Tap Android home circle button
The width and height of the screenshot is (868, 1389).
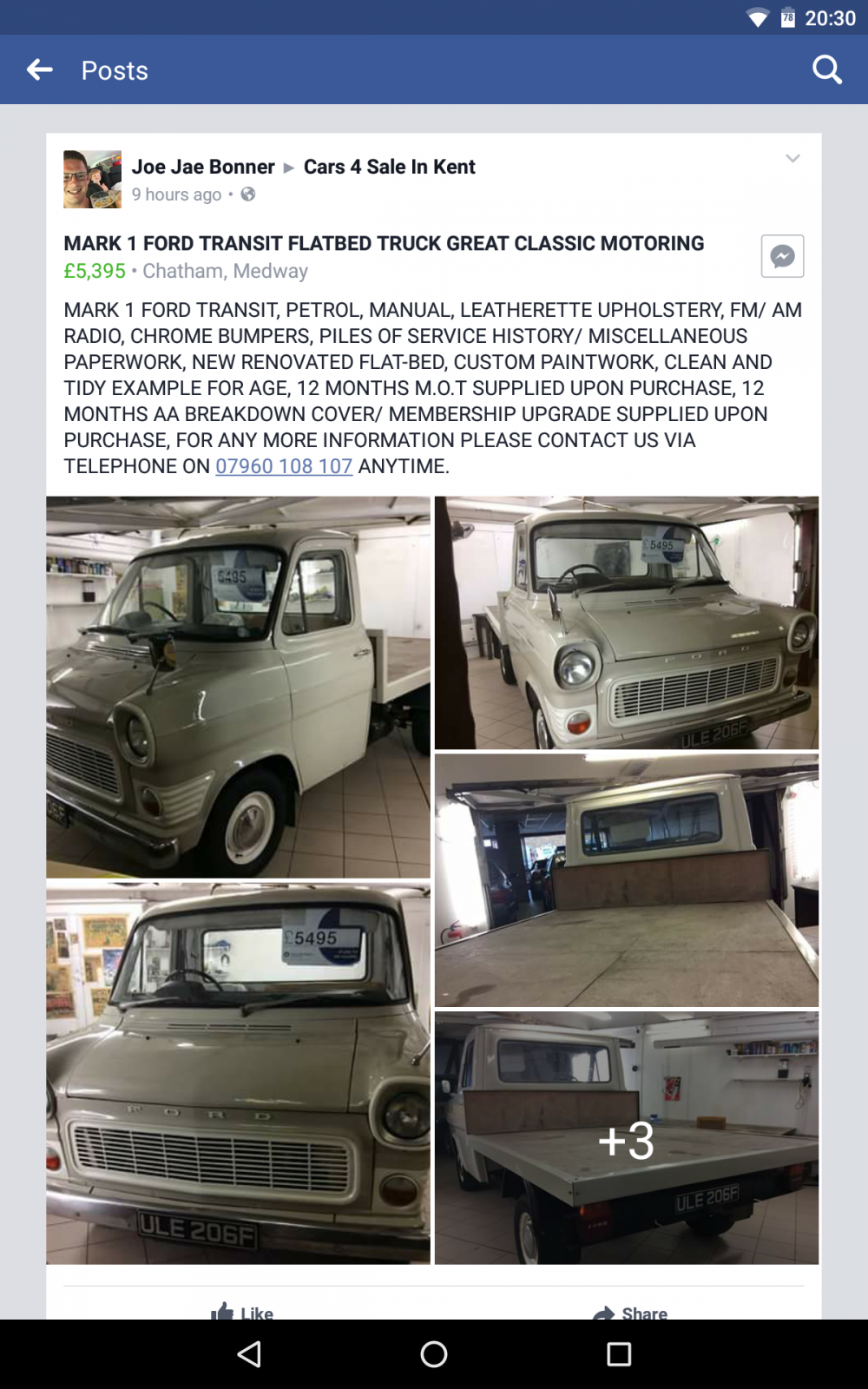434,1353
